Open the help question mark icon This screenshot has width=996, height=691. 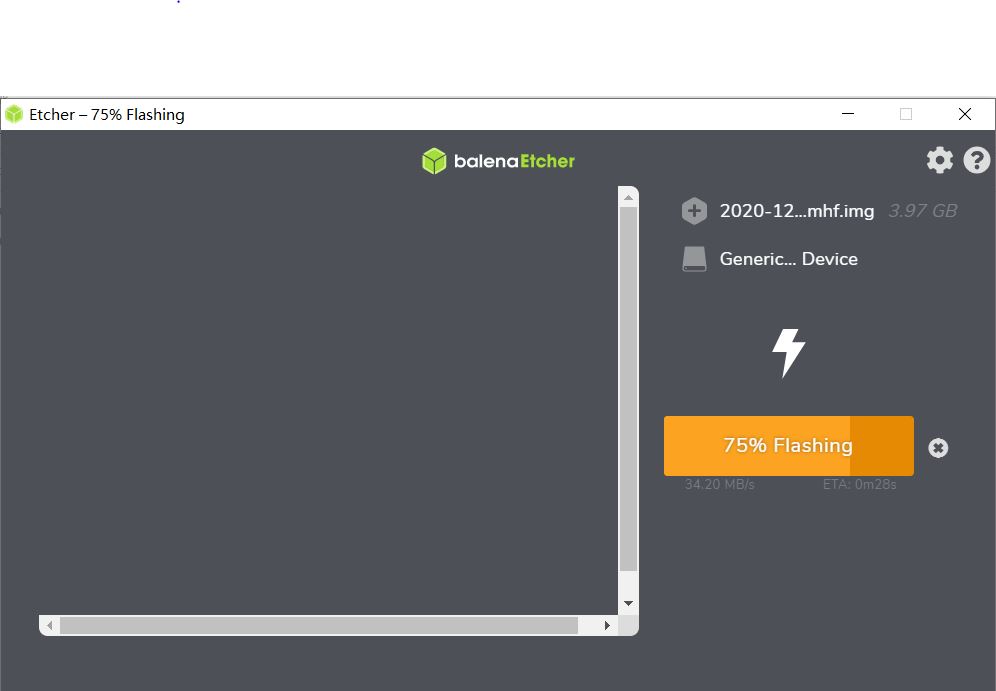coord(976,160)
